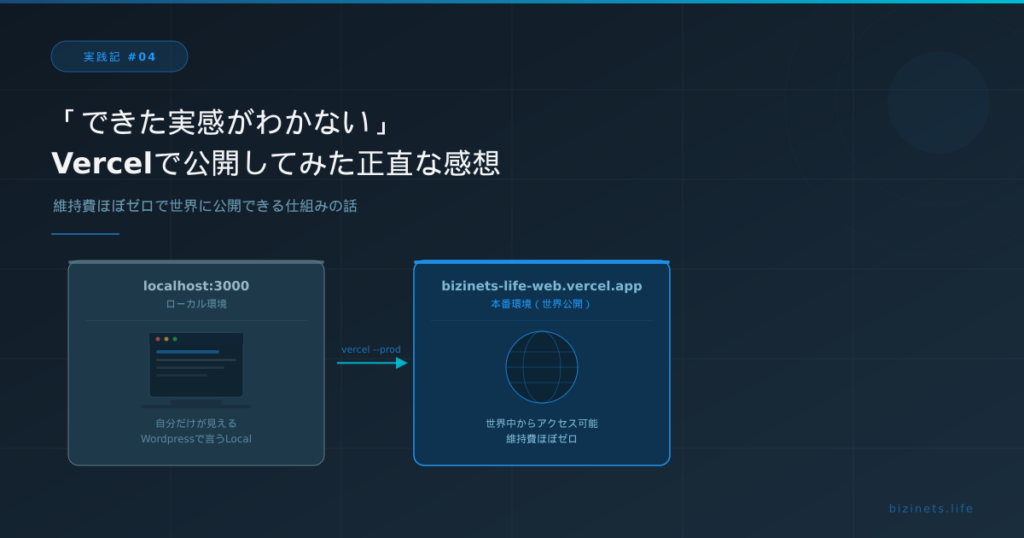1024x538 pixels.
Task: Click the teal arrow pointing to production
Action: tap(371, 363)
